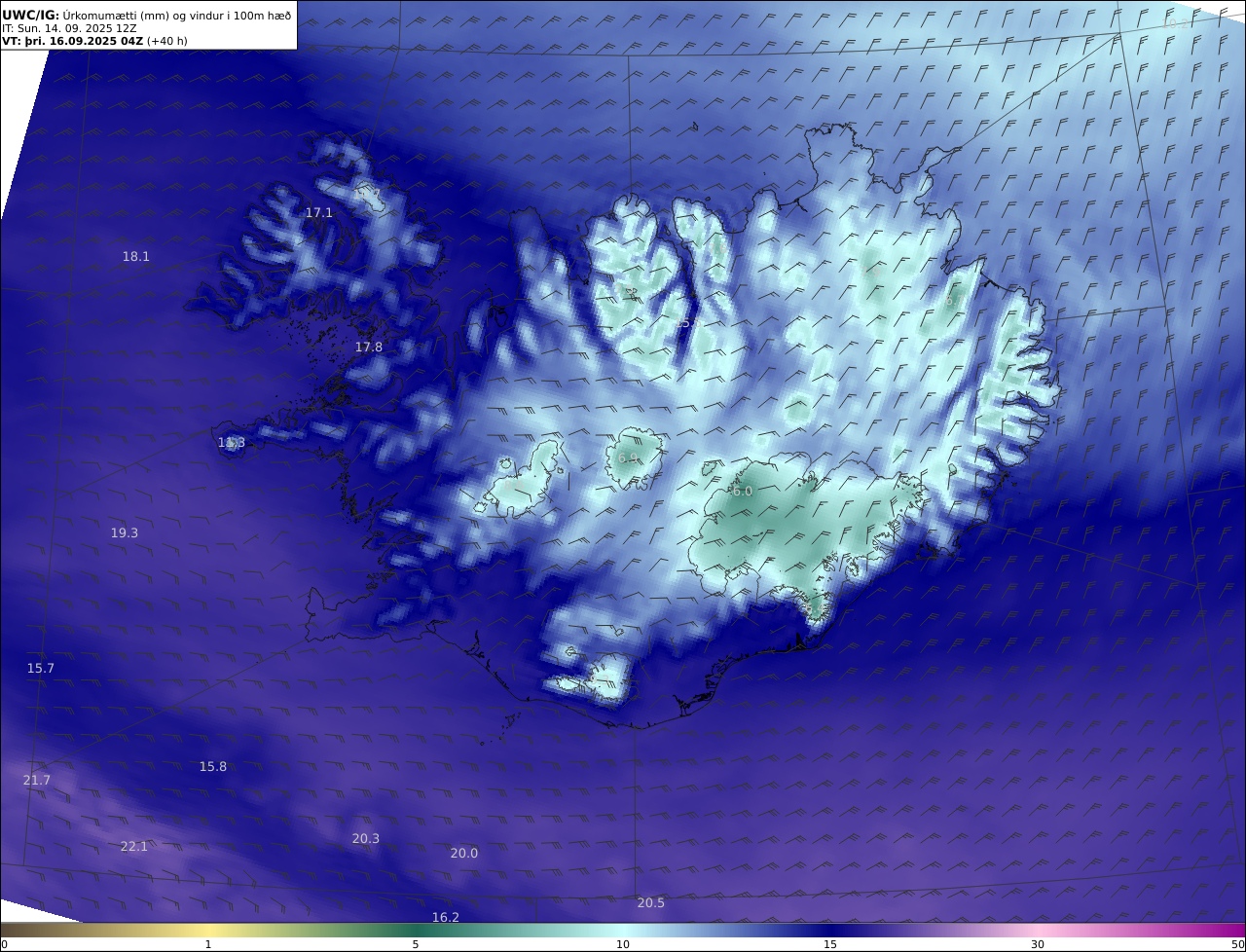Click the 17.1 value over the Westfjords
The width and height of the screenshot is (1246, 952).
coord(319,212)
